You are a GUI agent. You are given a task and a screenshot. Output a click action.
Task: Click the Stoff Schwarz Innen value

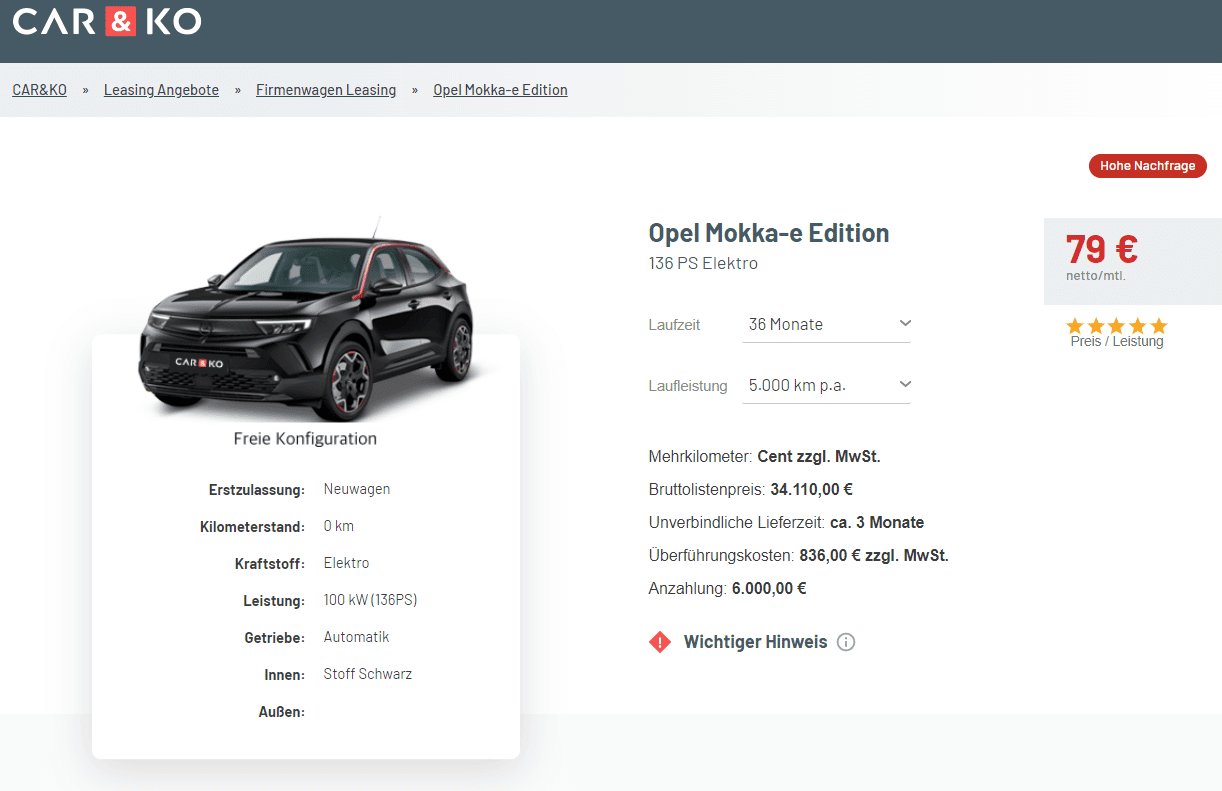368,674
